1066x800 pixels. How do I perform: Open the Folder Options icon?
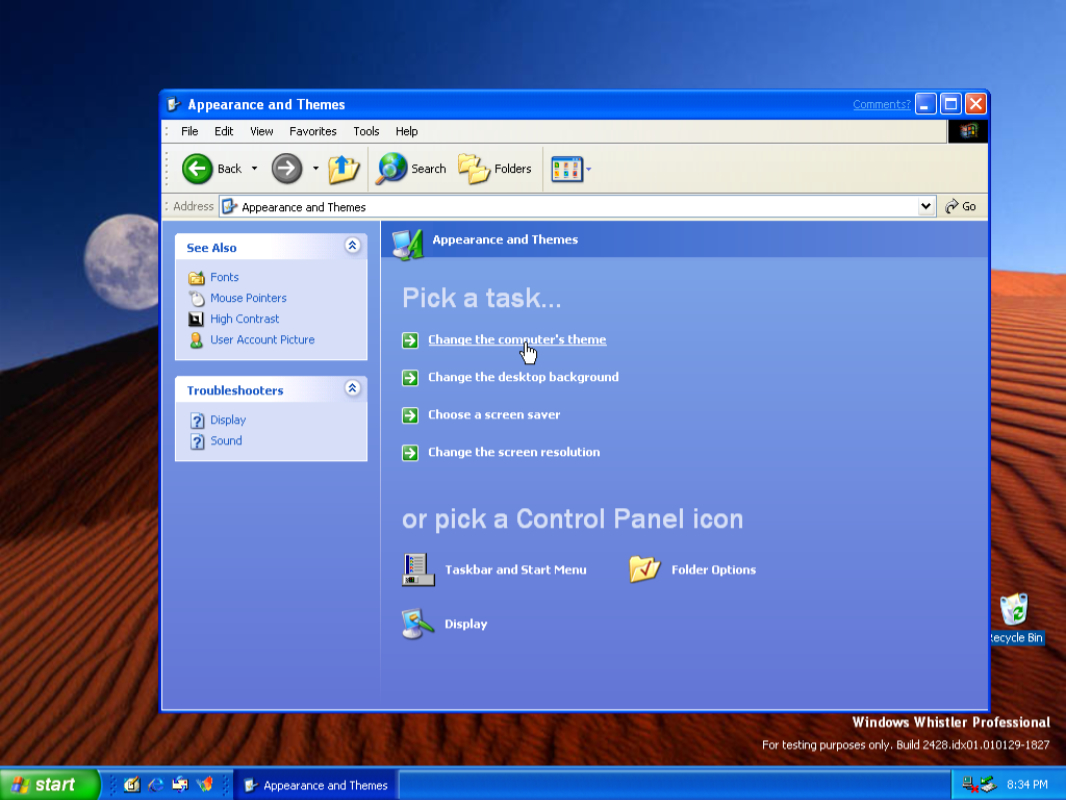pos(645,569)
